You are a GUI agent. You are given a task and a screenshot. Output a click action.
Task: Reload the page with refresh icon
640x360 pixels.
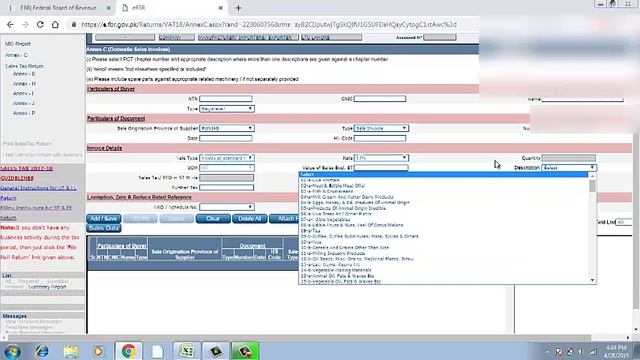click(x=40, y=24)
